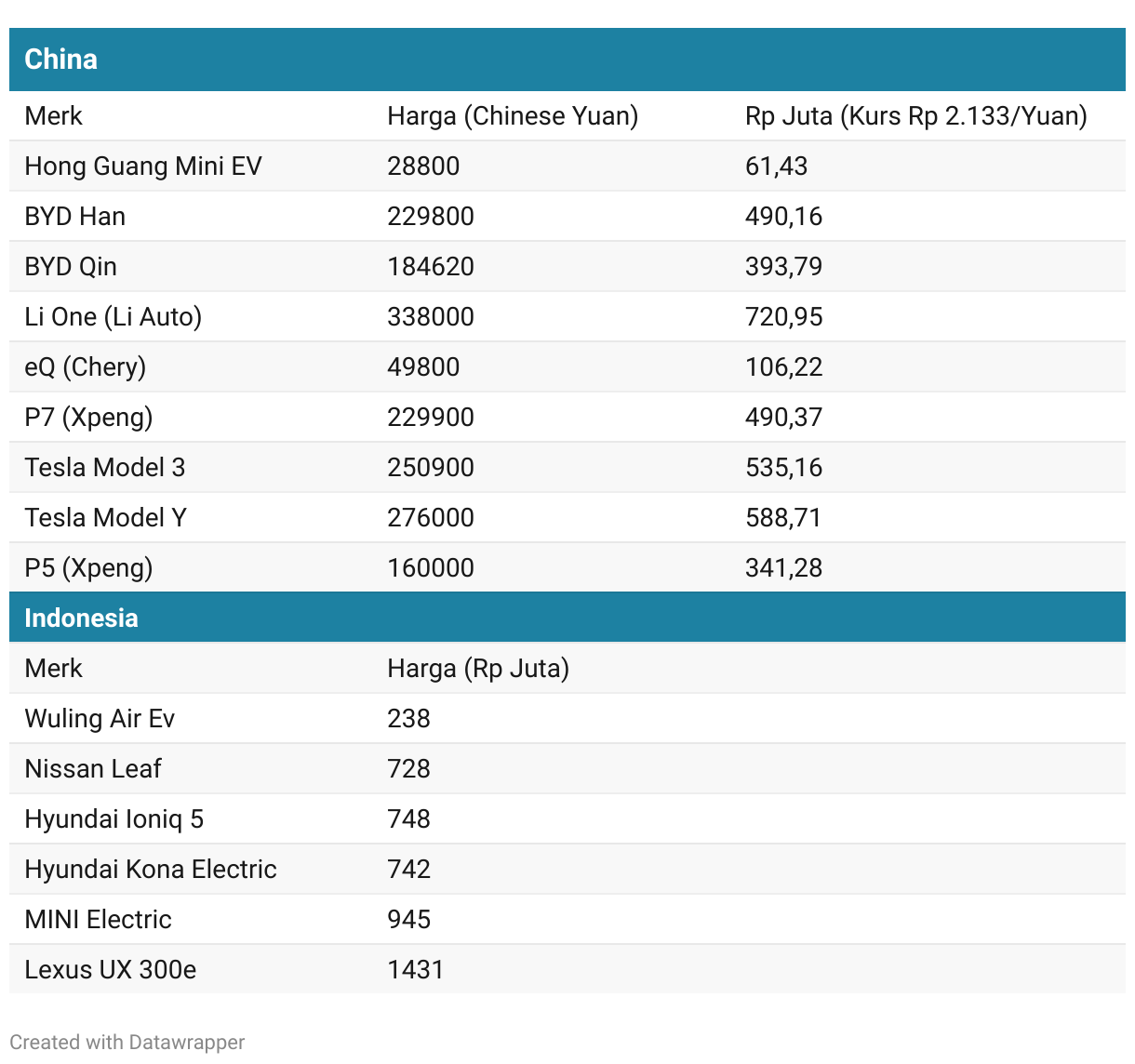The image size is (1135, 1064).
Task: Click the 'Harga (Rp Juta)' column header
Action: [478, 669]
